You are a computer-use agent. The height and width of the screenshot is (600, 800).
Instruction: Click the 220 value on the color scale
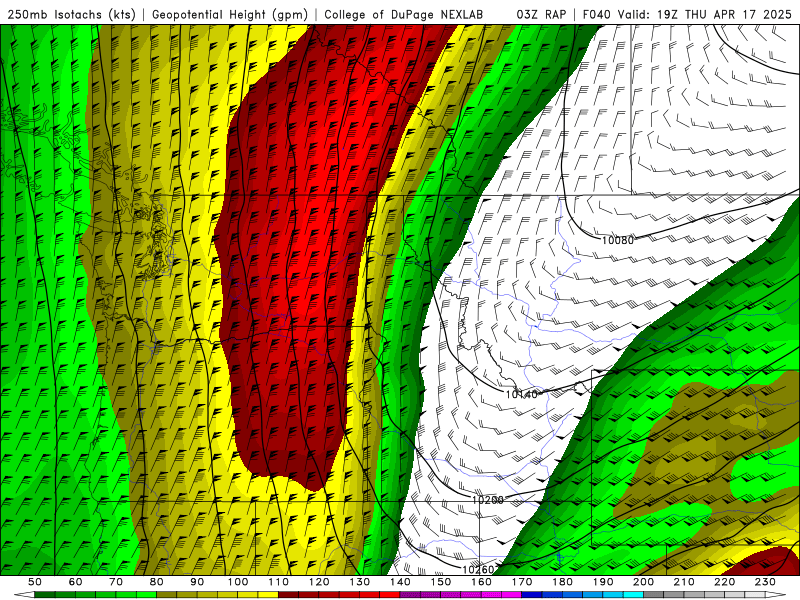[x=724, y=582]
